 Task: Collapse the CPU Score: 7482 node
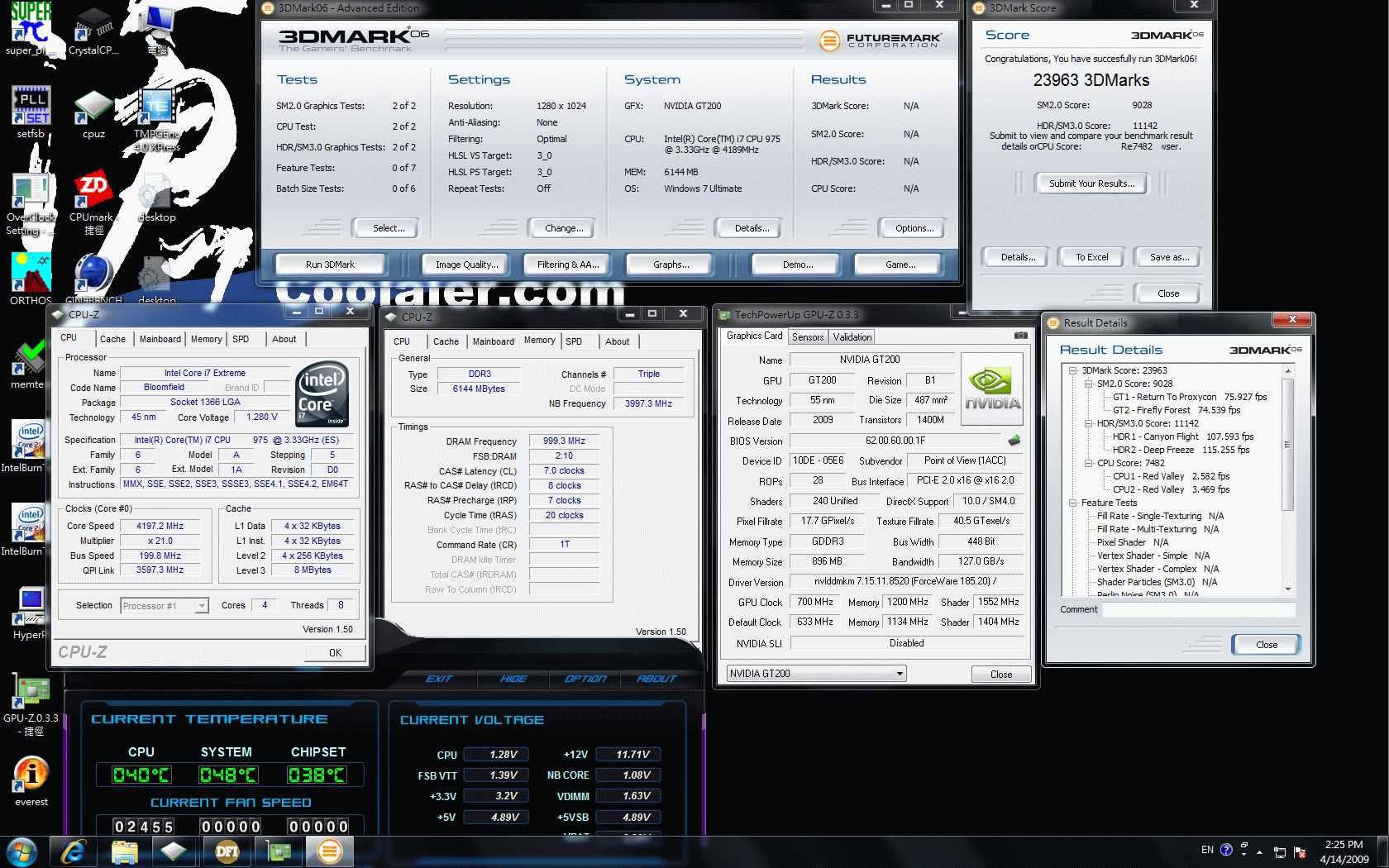(x=1089, y=463)
